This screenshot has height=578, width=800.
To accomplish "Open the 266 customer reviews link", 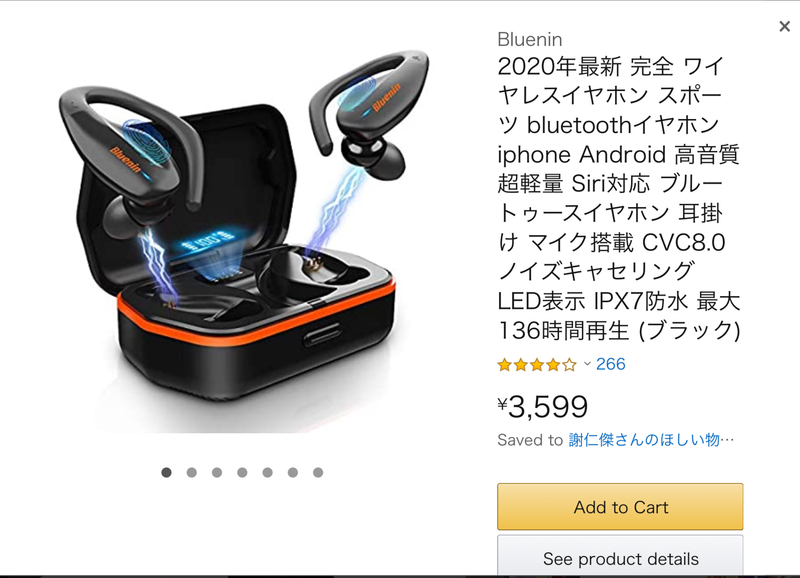I will tap(610, 364).
